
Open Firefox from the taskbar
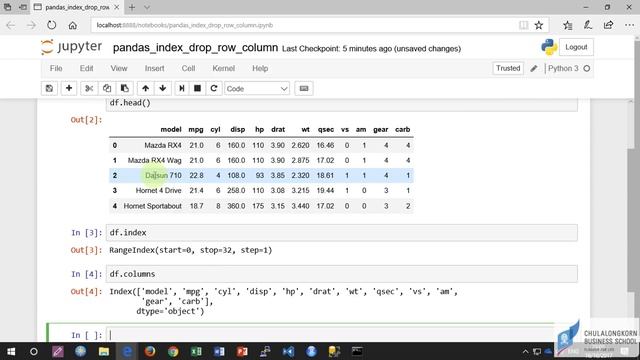[150, 351]
